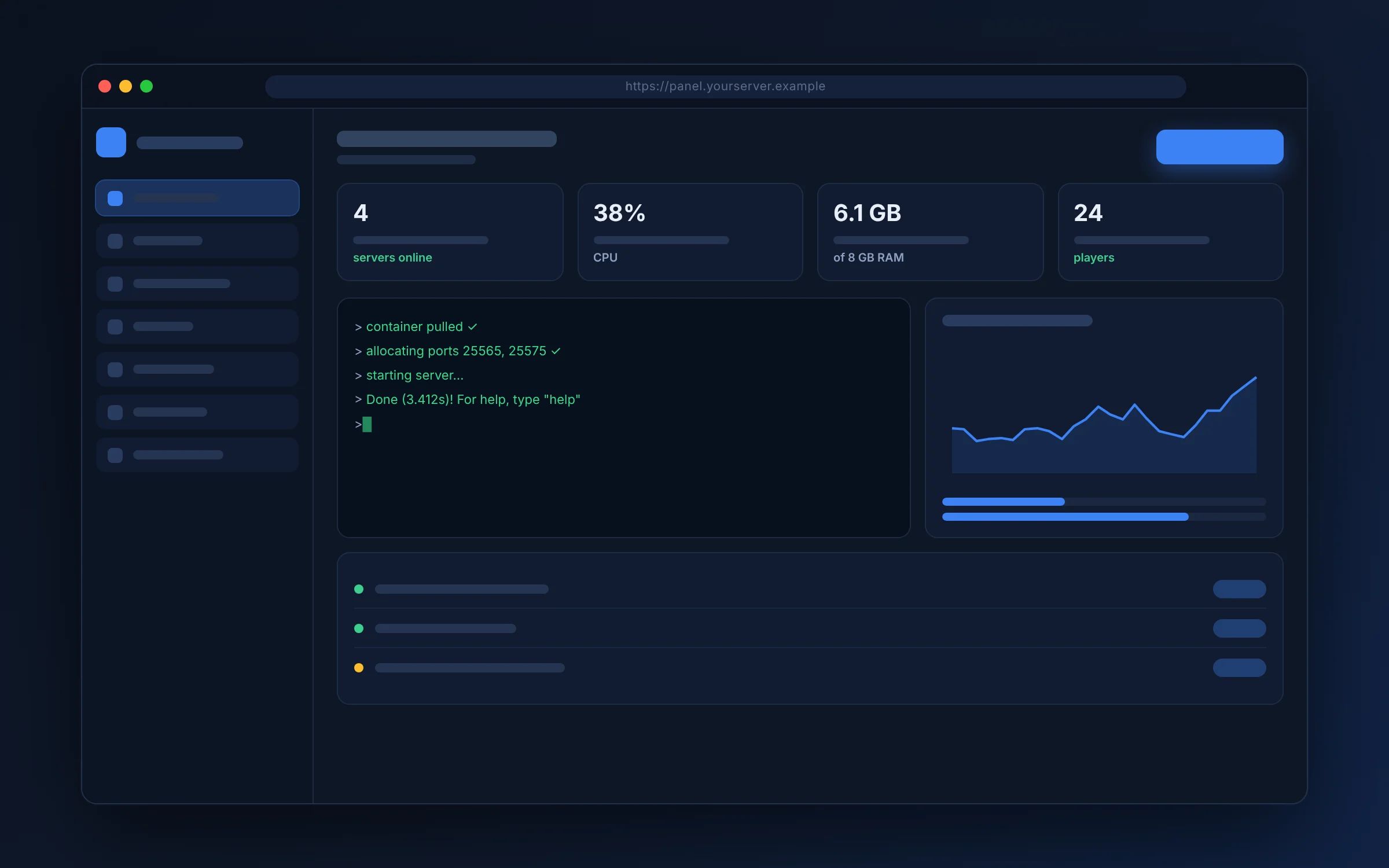
Task: Click the blue logo square in sidebar
Action: tap(111, 142)
